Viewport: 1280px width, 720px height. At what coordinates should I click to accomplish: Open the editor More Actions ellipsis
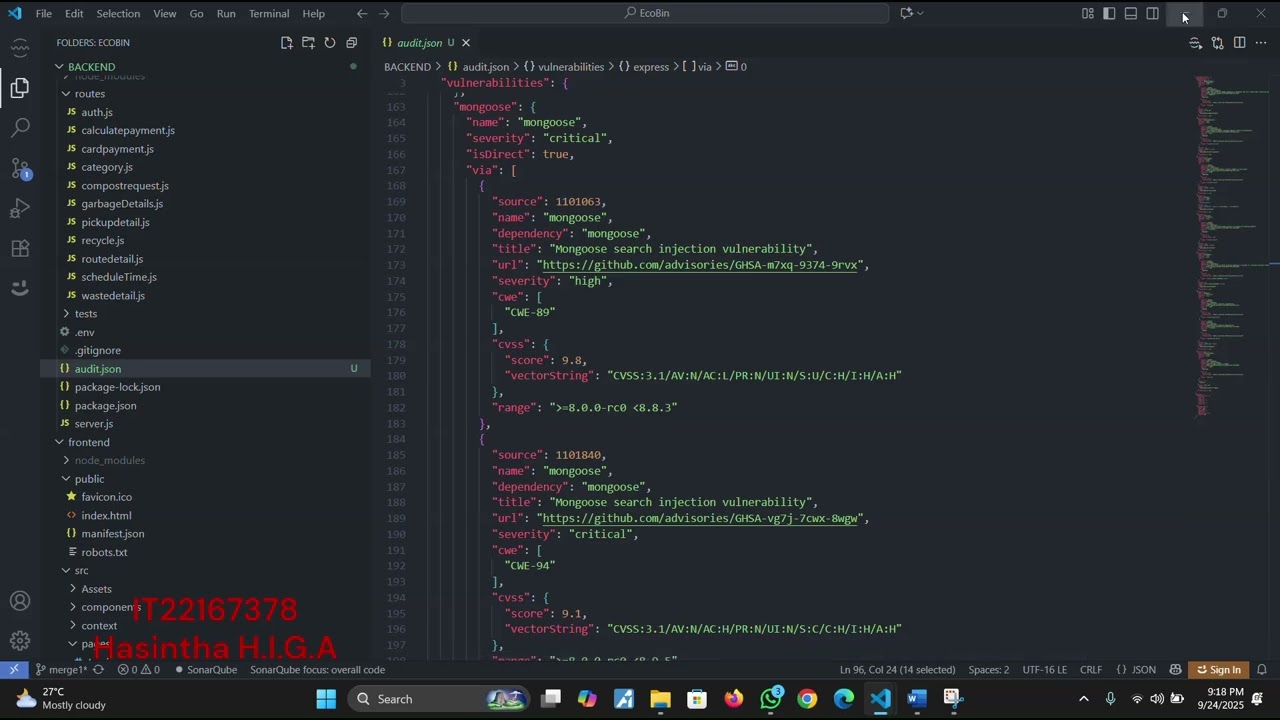[1261, 43]
